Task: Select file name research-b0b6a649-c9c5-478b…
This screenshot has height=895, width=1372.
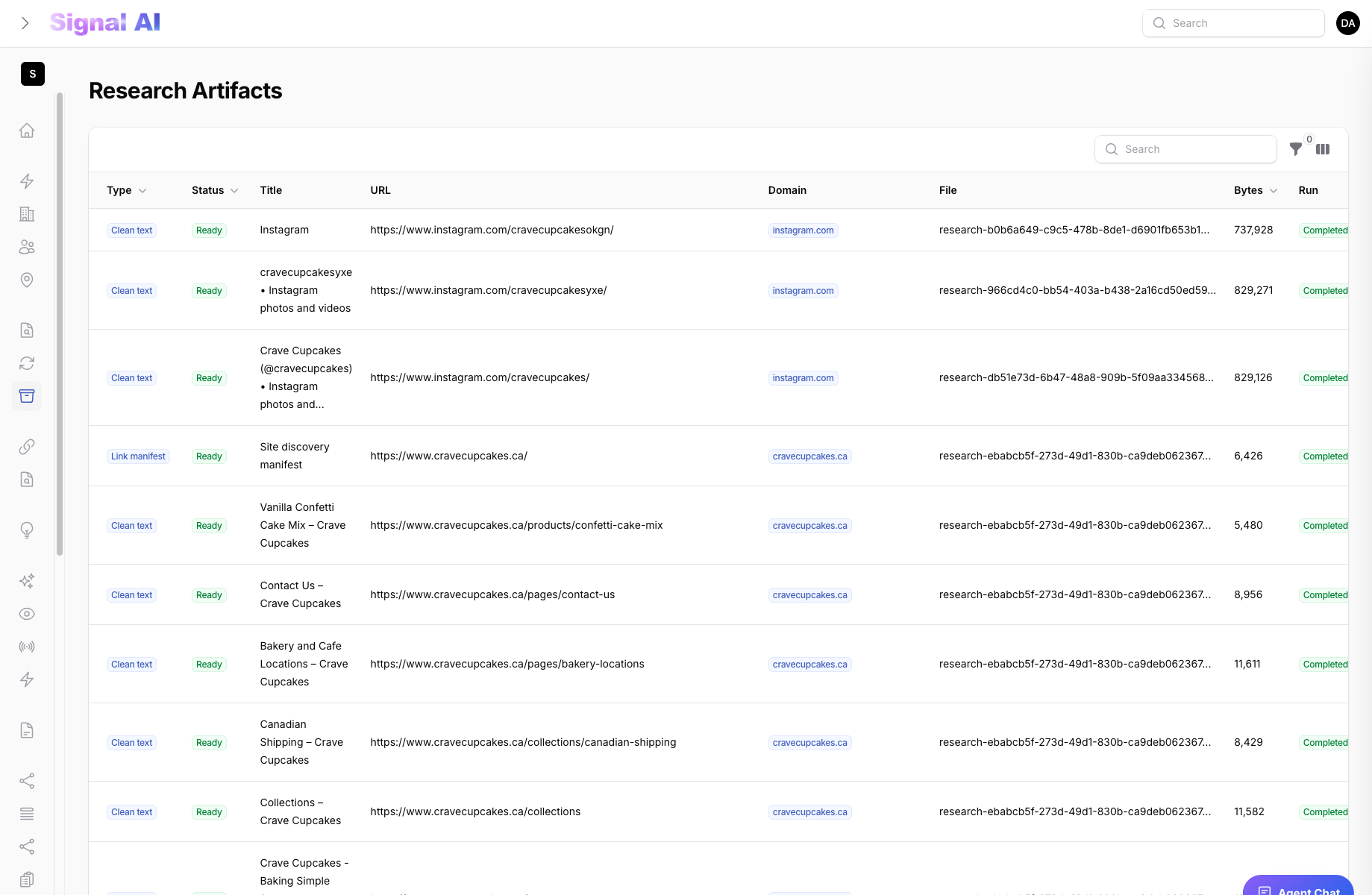Action: [x=1074, y=230]
